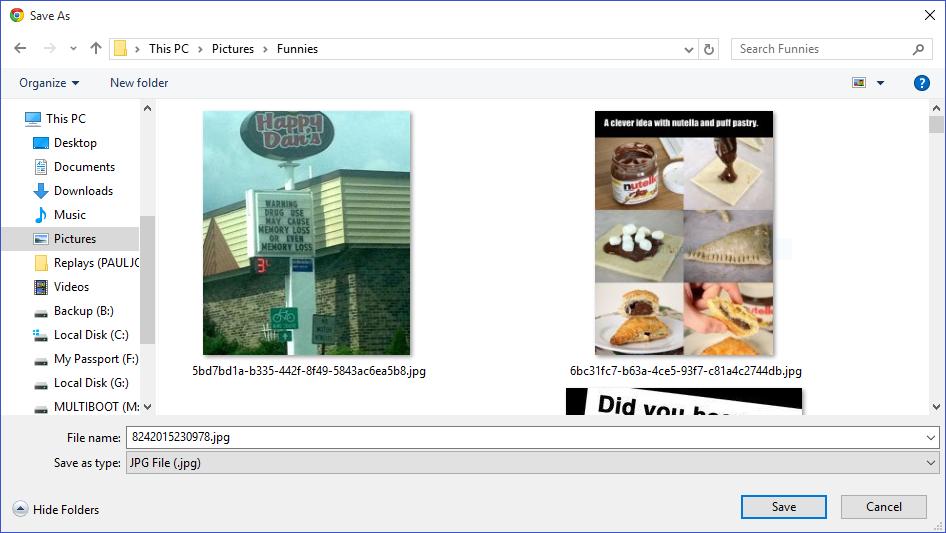The image size is (946, 533).
Task: Select the Happy Dan's sign thumbnail
Action: (306, 233)
